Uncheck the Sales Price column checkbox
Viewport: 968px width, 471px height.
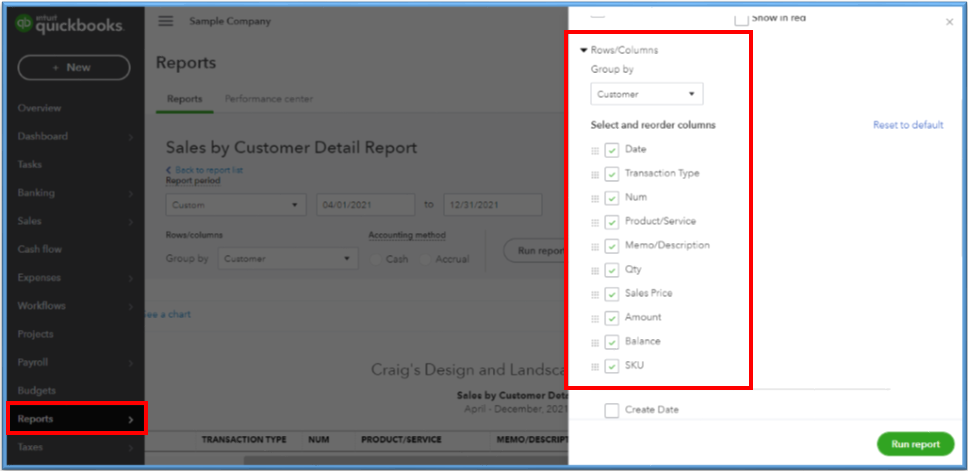(612, 294)
